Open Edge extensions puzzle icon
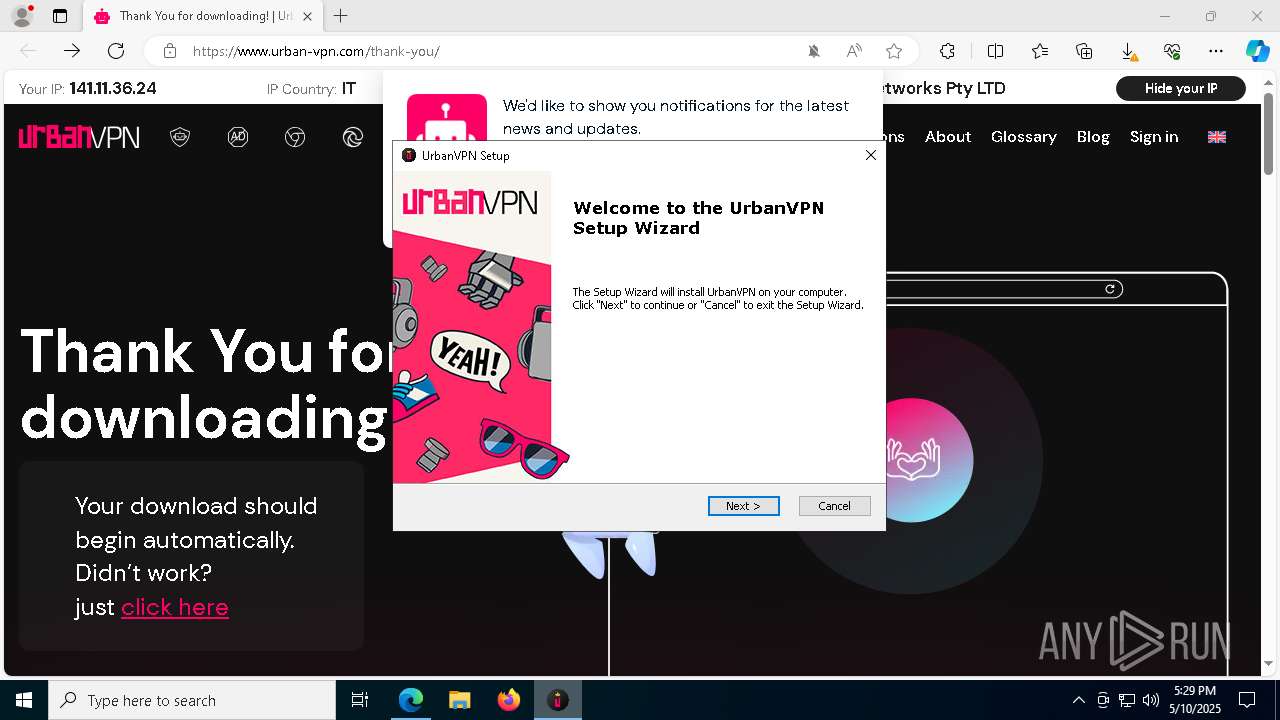 947,51
